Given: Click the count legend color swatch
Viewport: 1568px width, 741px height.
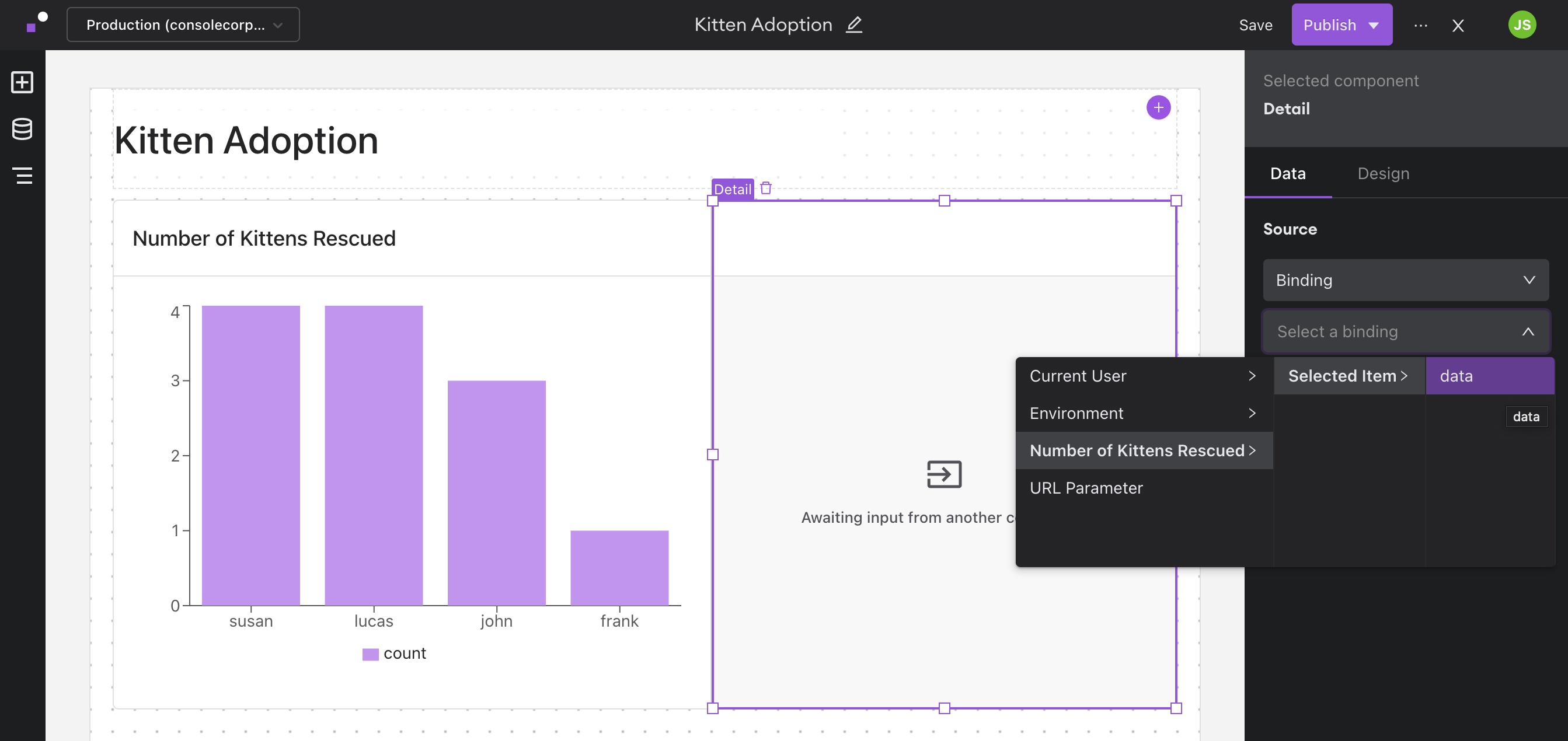Looking at the screenshot, I should (370, 654).
